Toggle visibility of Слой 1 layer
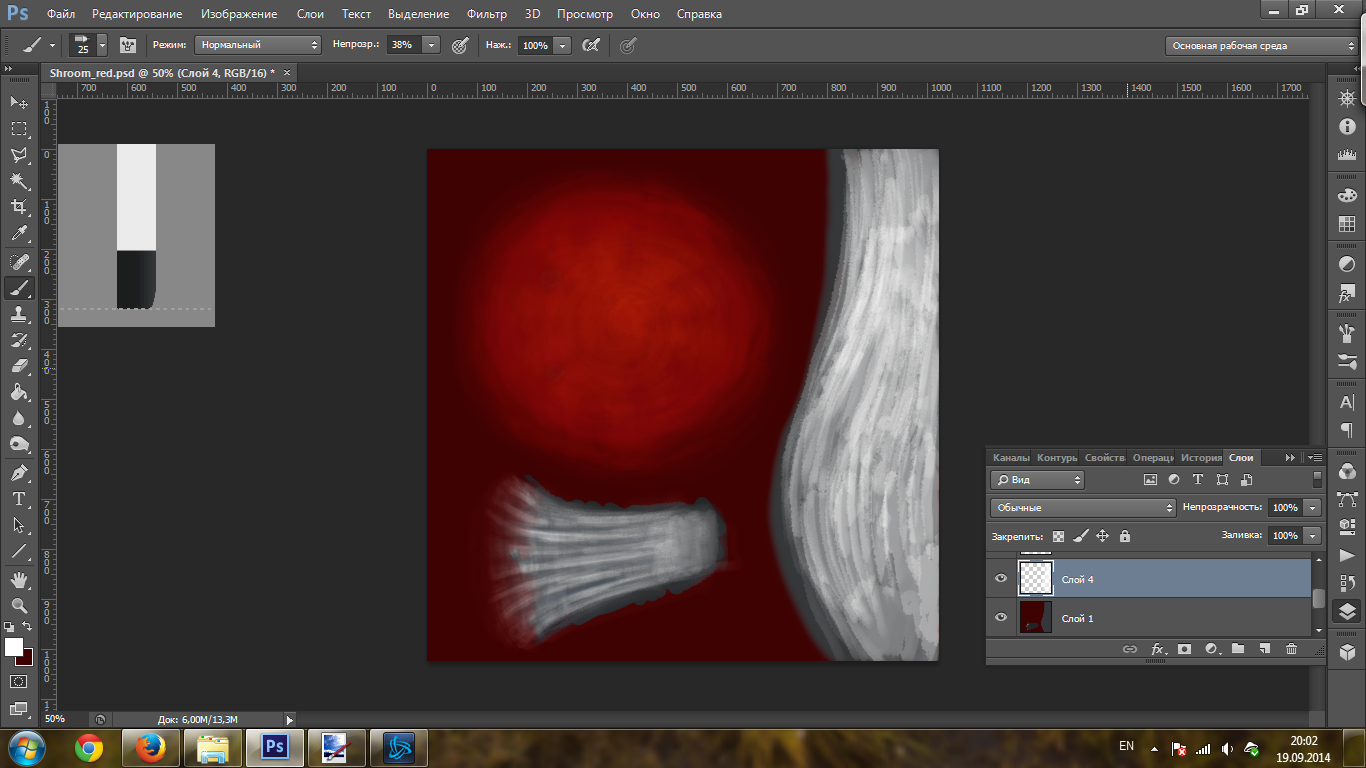 1001,618
